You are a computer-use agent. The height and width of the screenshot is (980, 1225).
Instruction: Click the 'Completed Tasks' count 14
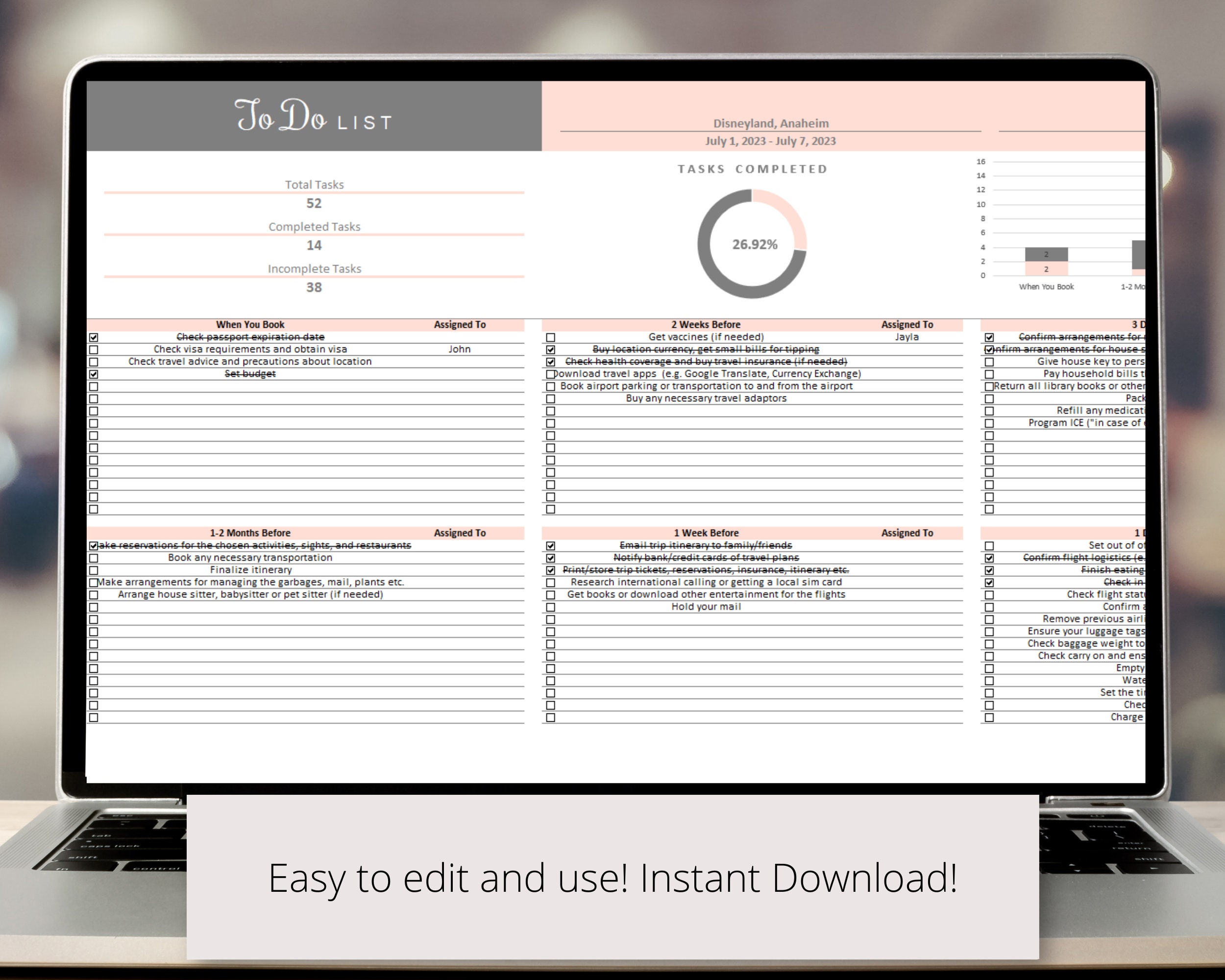point(314,245)
